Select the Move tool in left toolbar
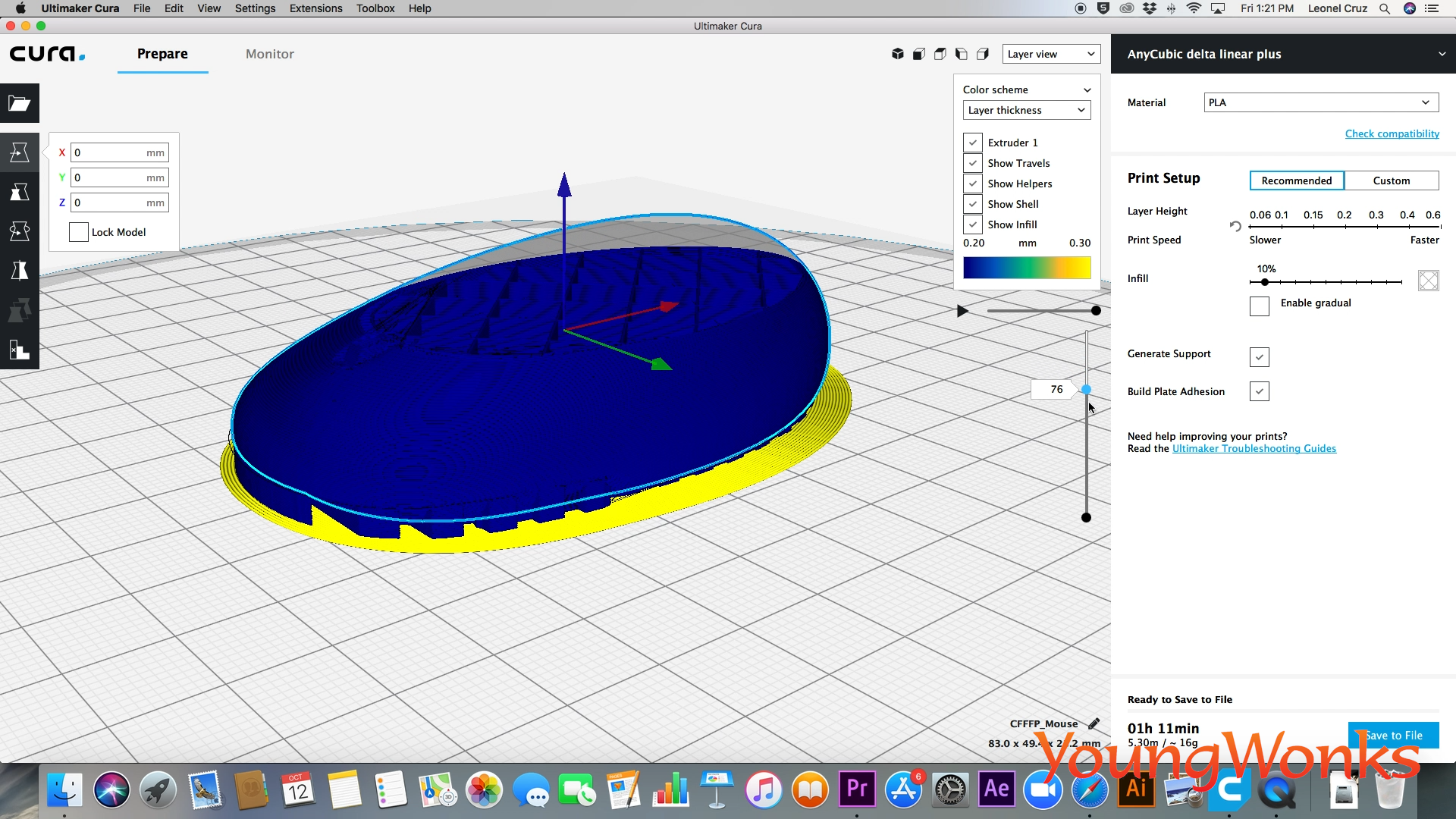Screen dimensions: 1456x819 [20, 152]
